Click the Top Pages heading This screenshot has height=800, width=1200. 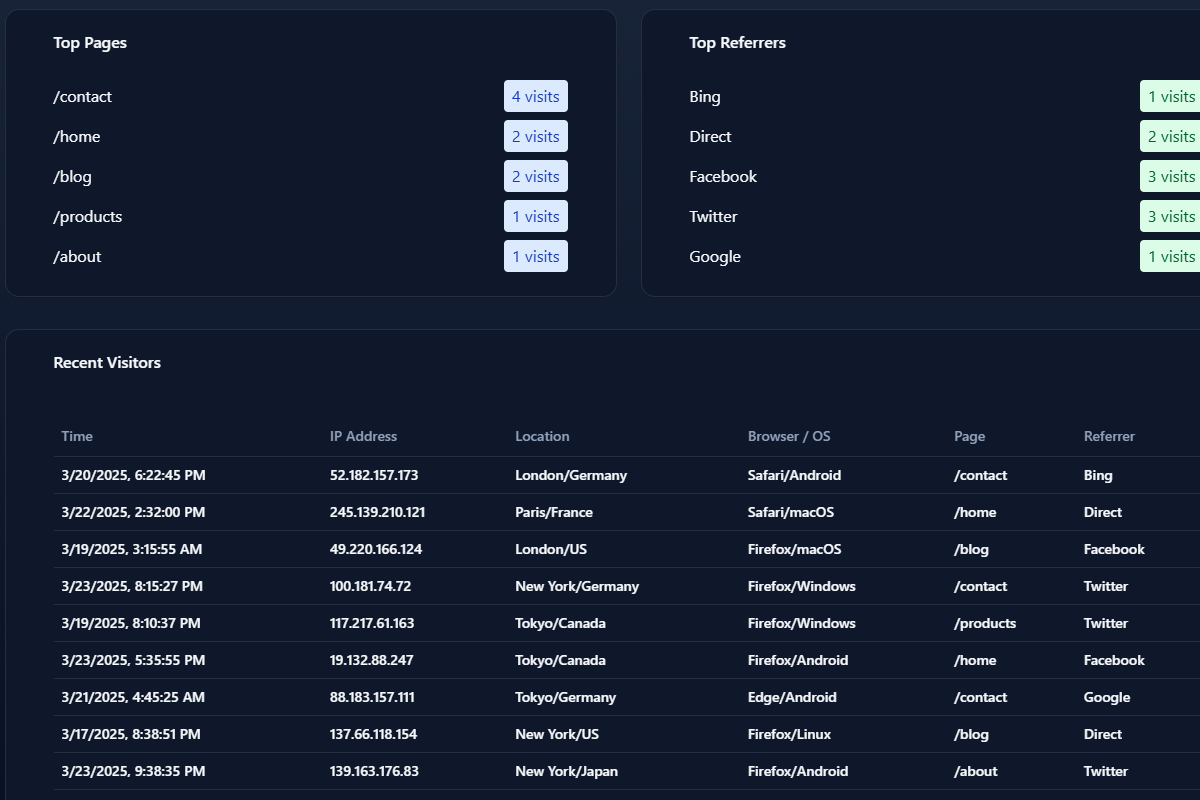pos(90,43)
